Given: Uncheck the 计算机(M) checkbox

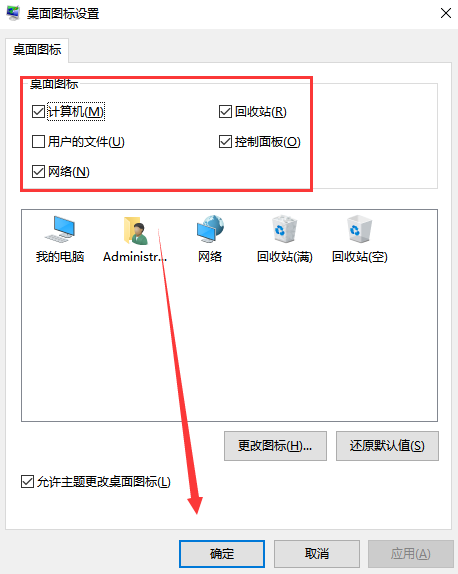Looking at the screenshot, I should pos(38,112).
